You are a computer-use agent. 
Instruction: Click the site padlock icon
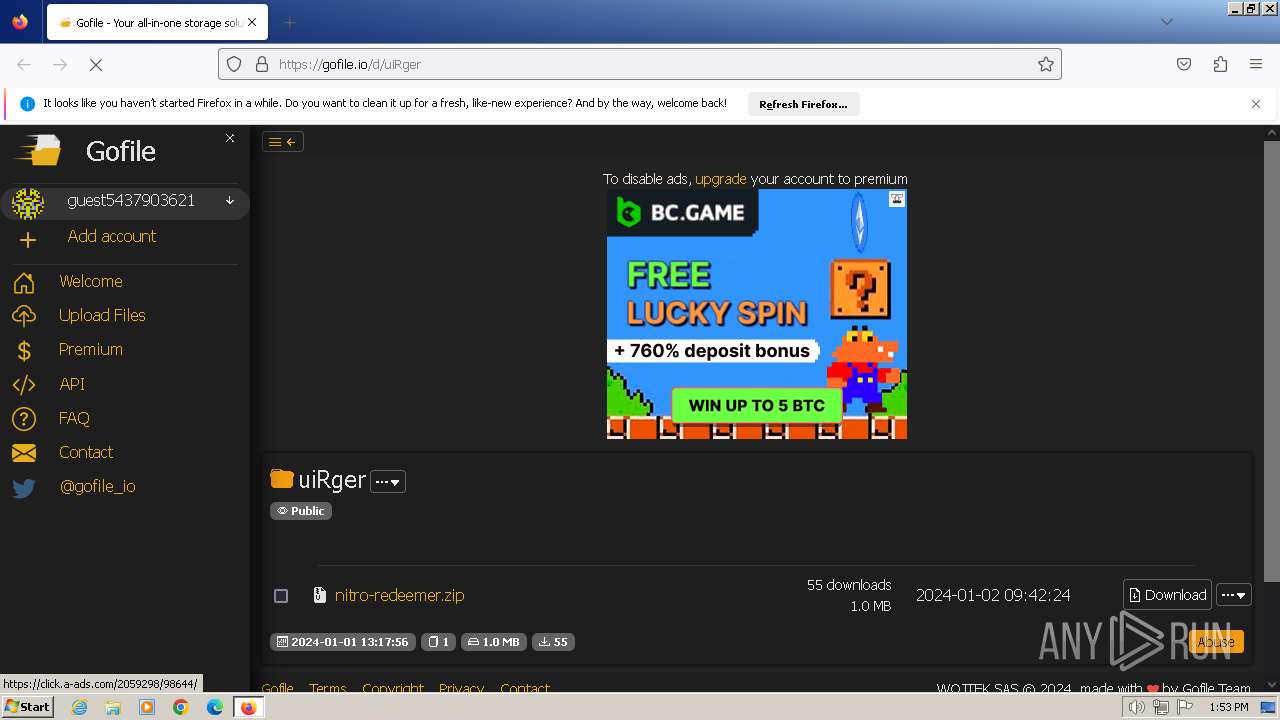pyautogui.click(x=262, y=64)
